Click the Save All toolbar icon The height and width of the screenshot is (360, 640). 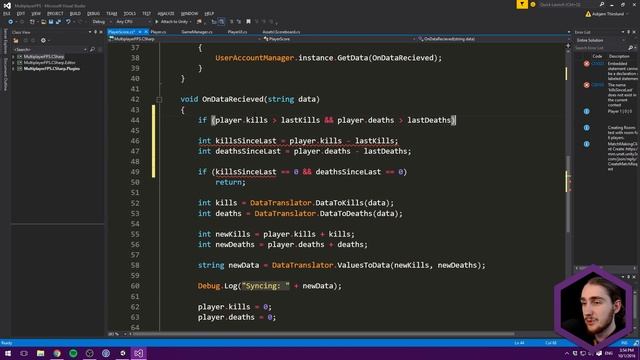pos(58,22)
